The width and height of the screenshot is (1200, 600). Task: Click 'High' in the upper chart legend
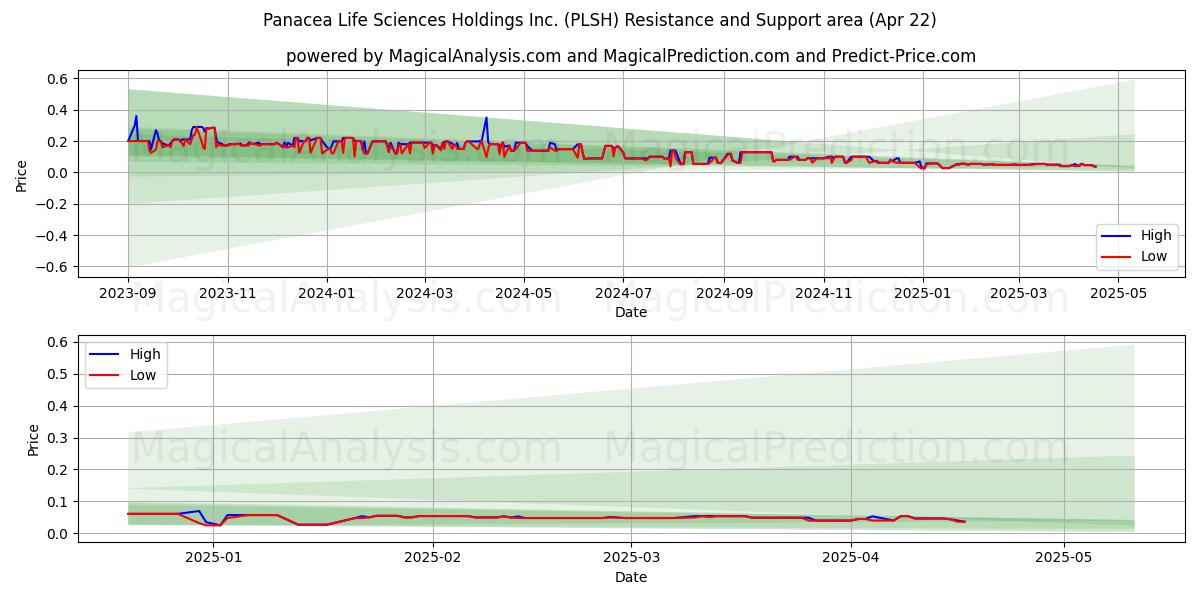click(1156, 236)
